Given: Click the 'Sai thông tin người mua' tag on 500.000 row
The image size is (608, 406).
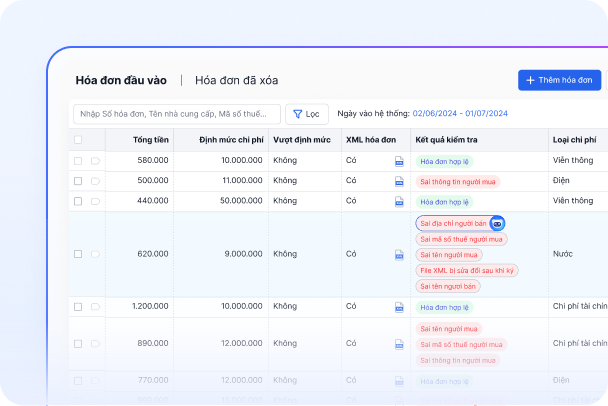Looking at the screenshot, I should coord(459,182).
